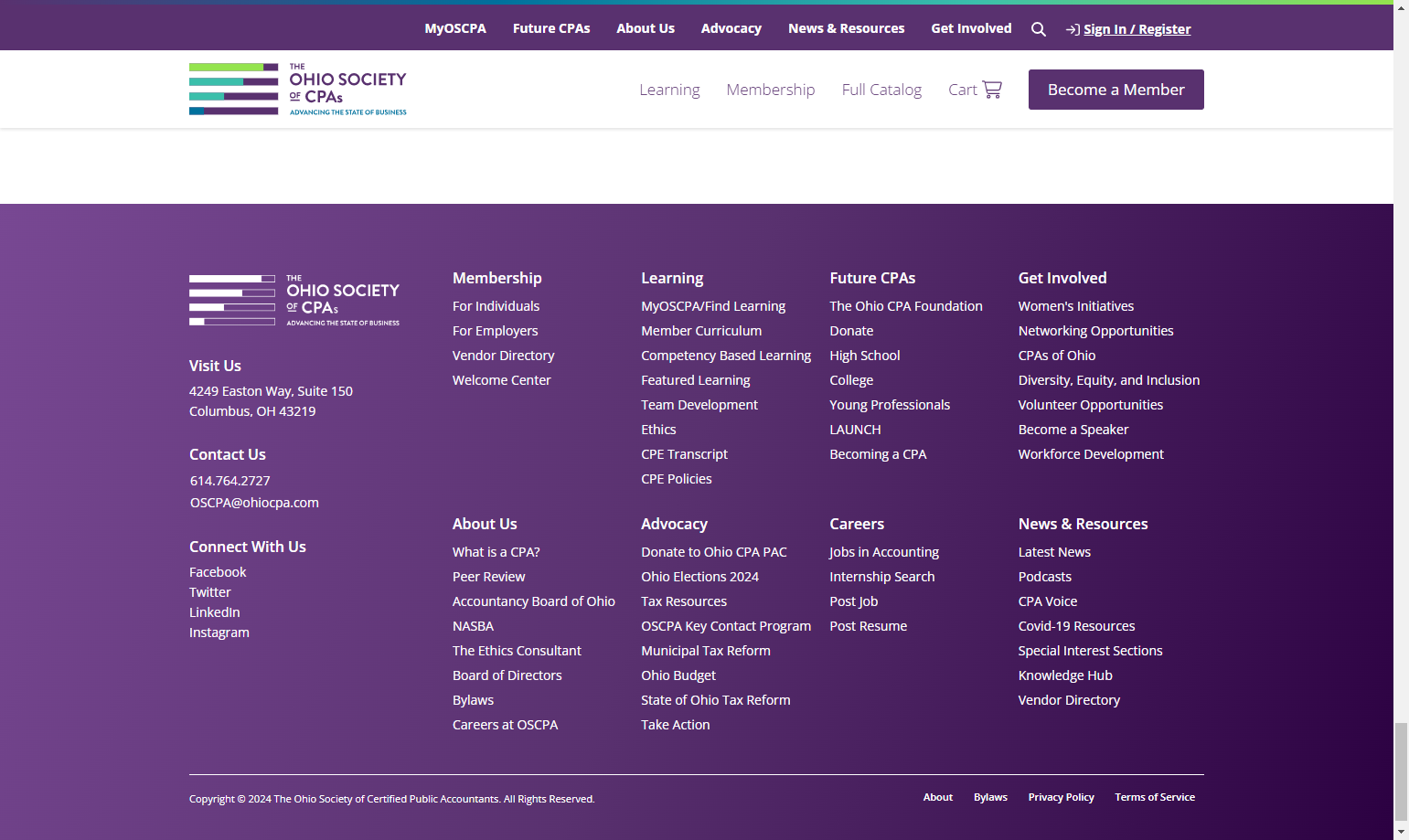Open the Knowledge Hub link
This screenshot has width=1409, height=840.
1065,675
